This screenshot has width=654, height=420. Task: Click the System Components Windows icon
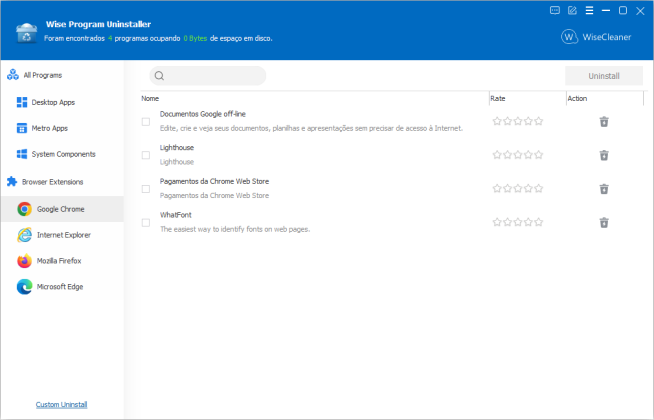click(22, 154)
